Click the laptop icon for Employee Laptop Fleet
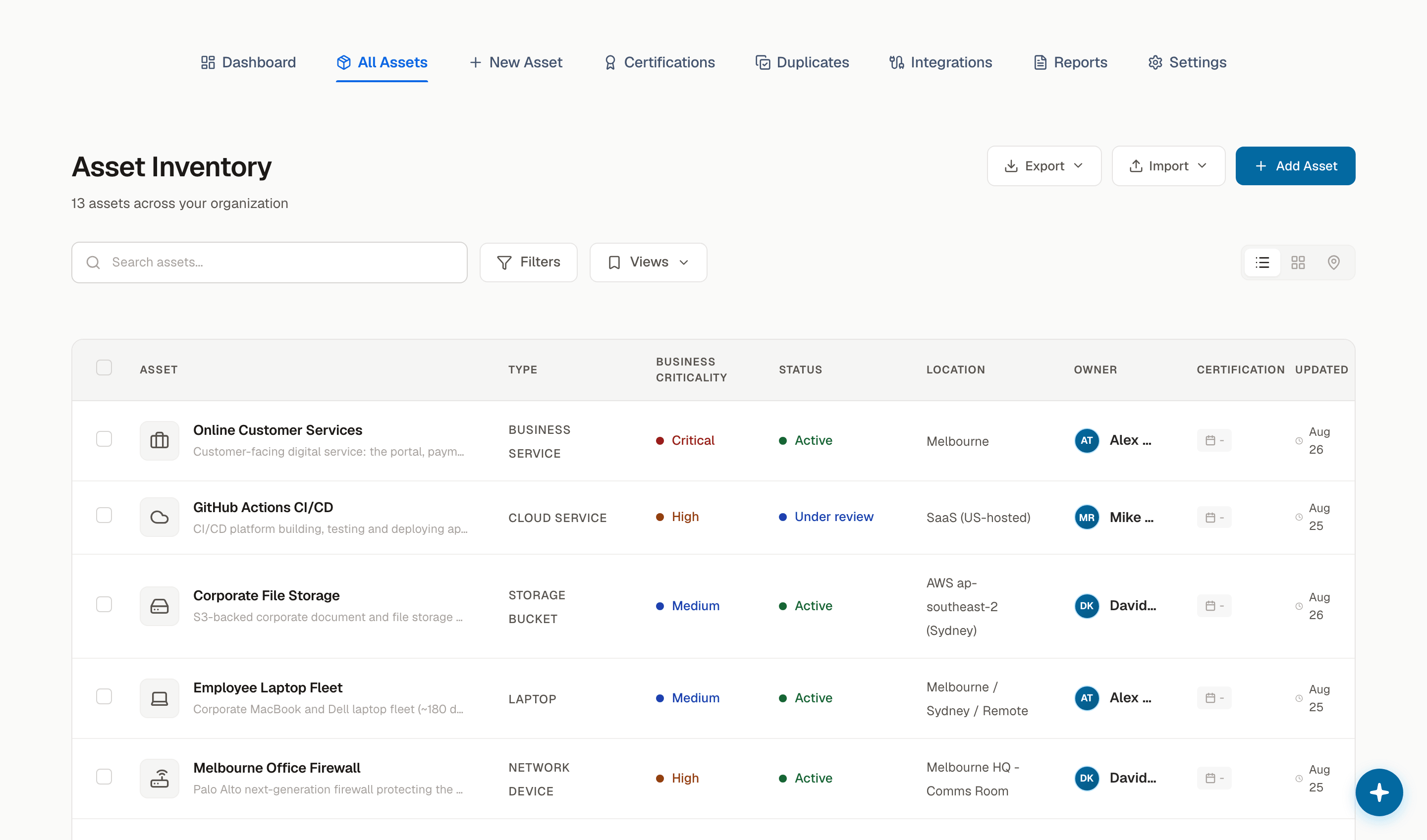The width and height of the screenshot is (1427, 840). click(160, 699)
